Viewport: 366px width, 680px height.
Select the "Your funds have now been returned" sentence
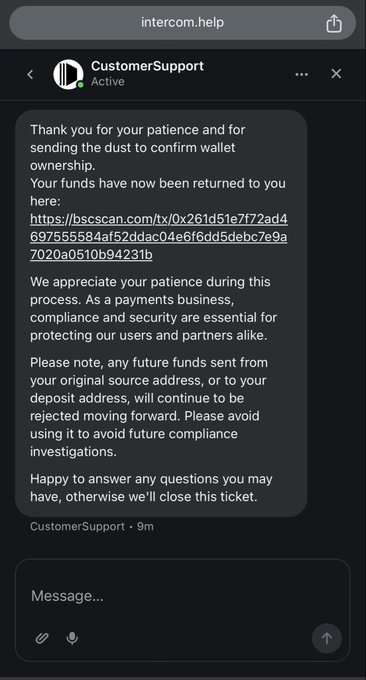pos(158,192)
